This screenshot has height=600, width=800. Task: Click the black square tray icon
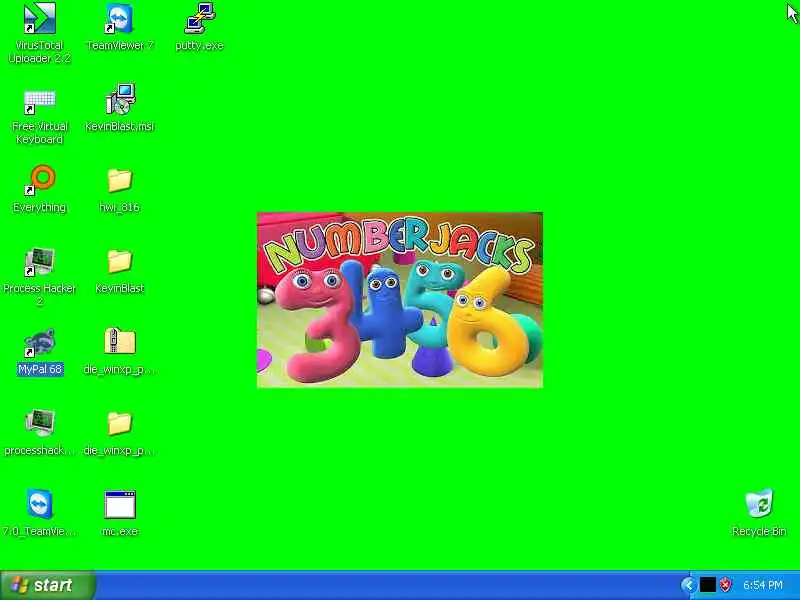click(x=707, y=585)
